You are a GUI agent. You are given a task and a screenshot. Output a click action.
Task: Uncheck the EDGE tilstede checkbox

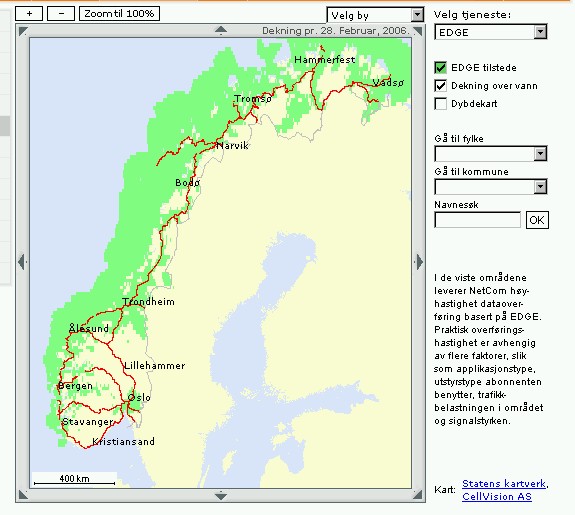coord(440,67)
